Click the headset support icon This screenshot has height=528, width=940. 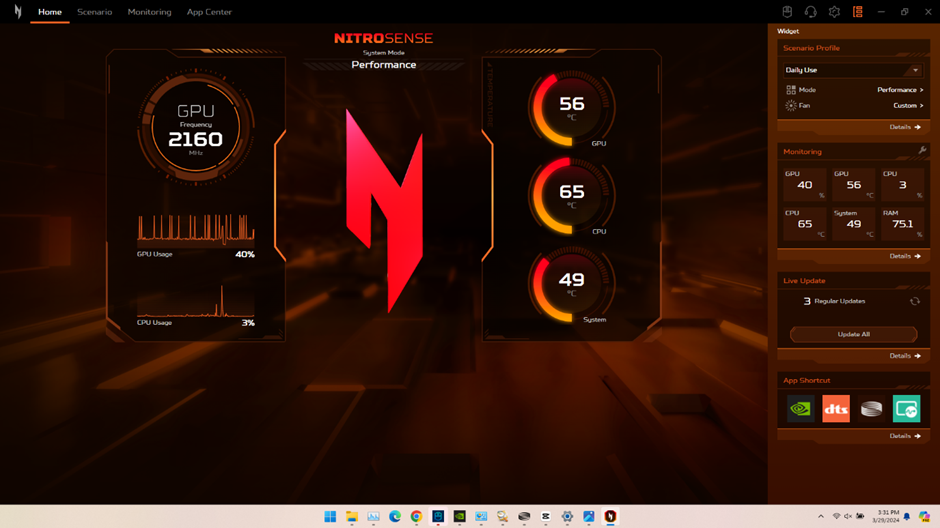coord(810,12)
